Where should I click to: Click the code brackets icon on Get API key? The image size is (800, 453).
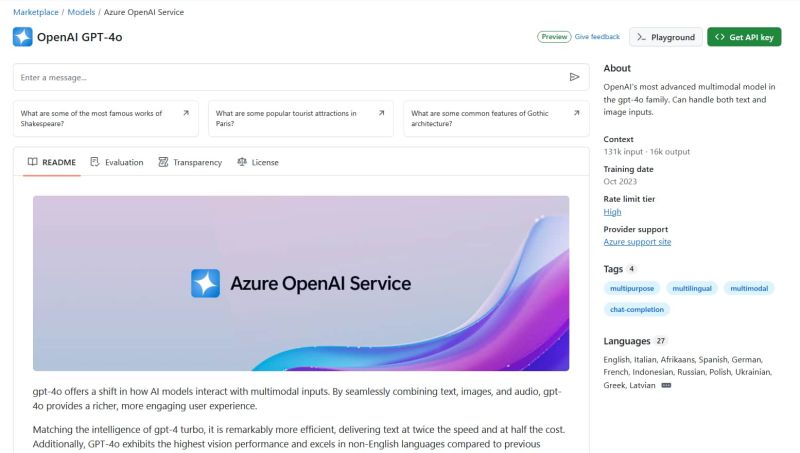pyautogui.click(x=720, y=37)
